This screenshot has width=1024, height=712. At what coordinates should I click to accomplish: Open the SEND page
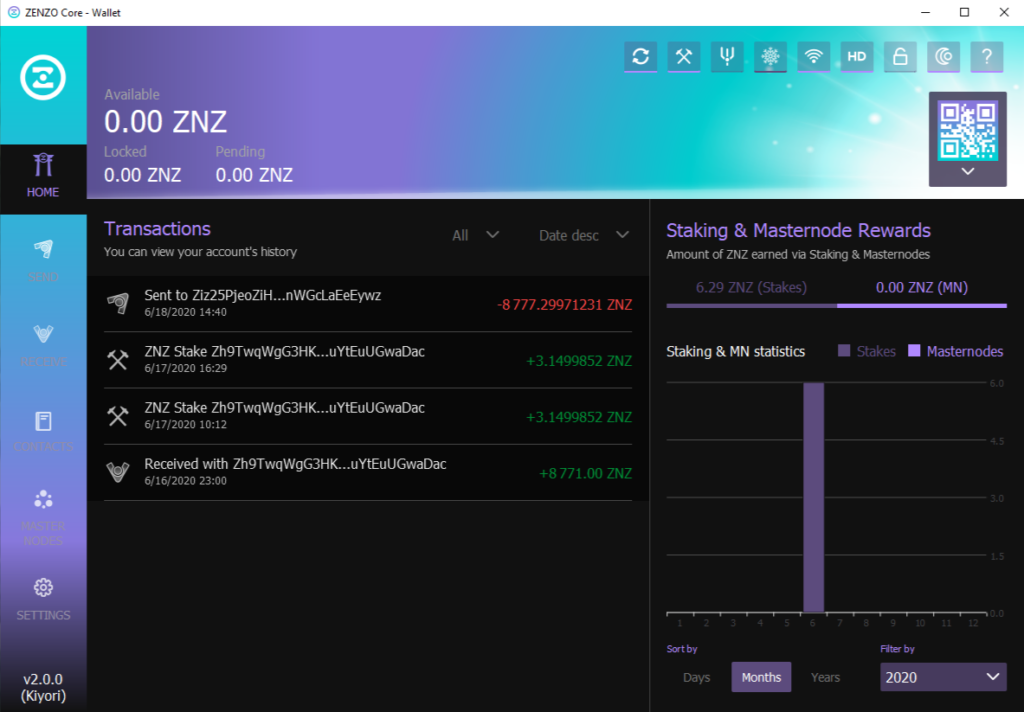click(x=43, y=261)
